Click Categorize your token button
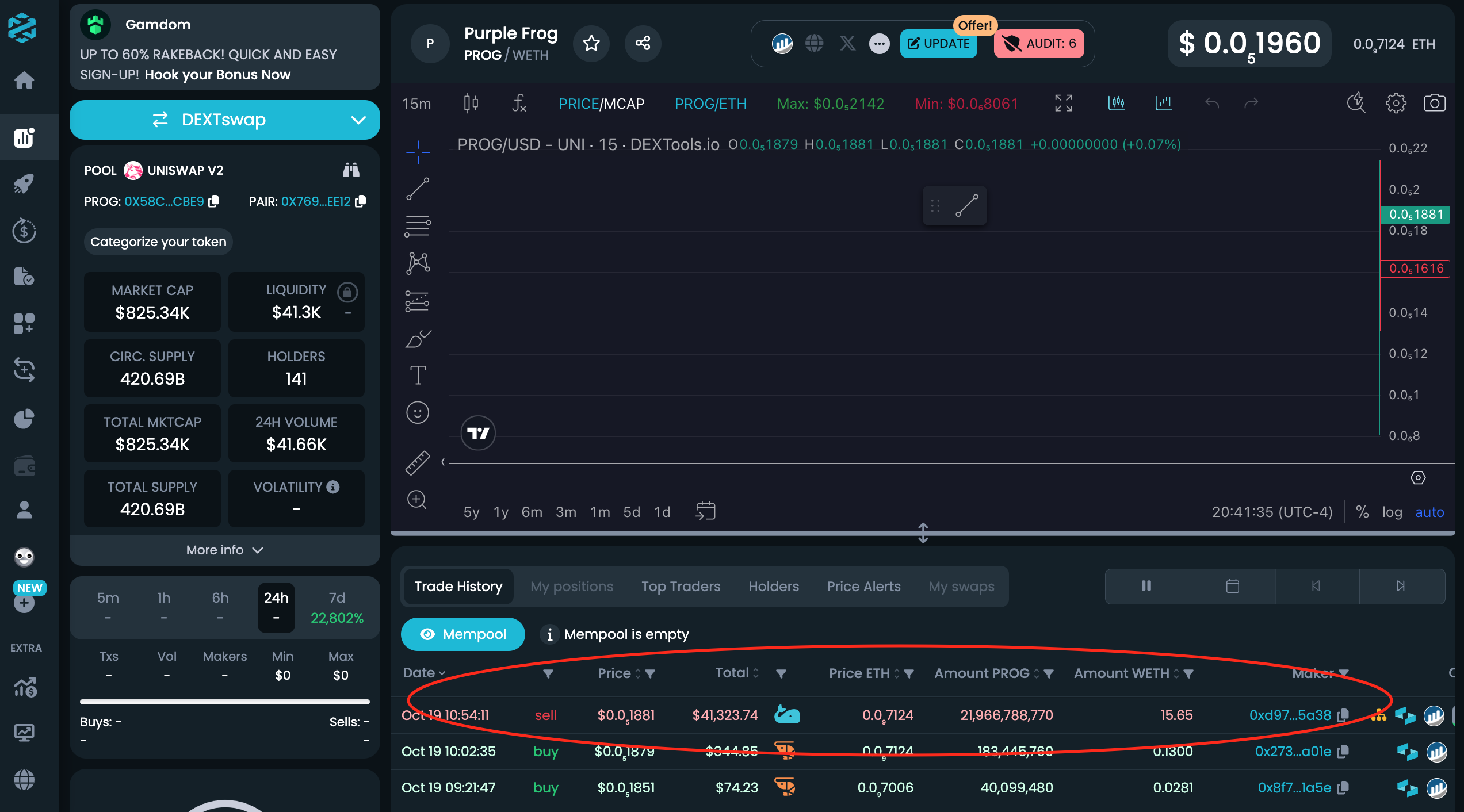Viewport: 1464px width, 812px height. [158, 242]
